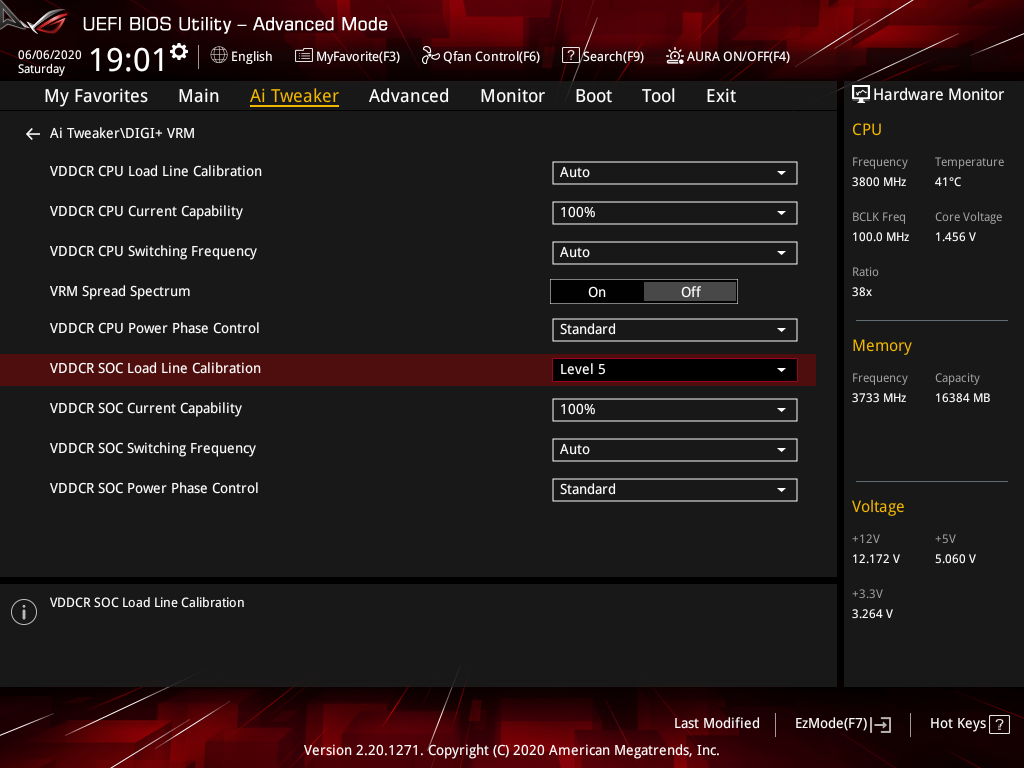Go back using the left arrow icon
This screenshot has width=1024, height=768.
(33, 134)
